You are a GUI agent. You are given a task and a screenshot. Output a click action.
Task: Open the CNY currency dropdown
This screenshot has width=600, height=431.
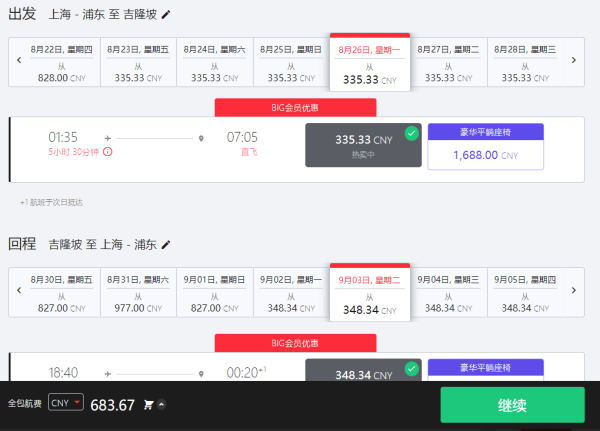tap(66, 403)
